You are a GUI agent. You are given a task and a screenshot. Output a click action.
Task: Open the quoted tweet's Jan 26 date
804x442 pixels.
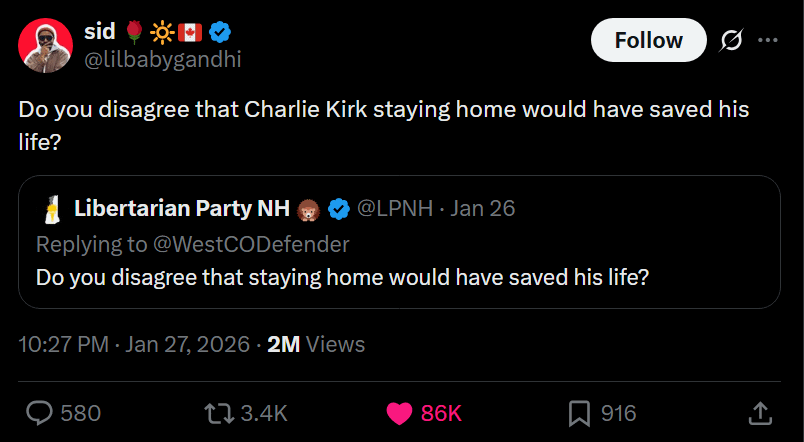[483, 209]
